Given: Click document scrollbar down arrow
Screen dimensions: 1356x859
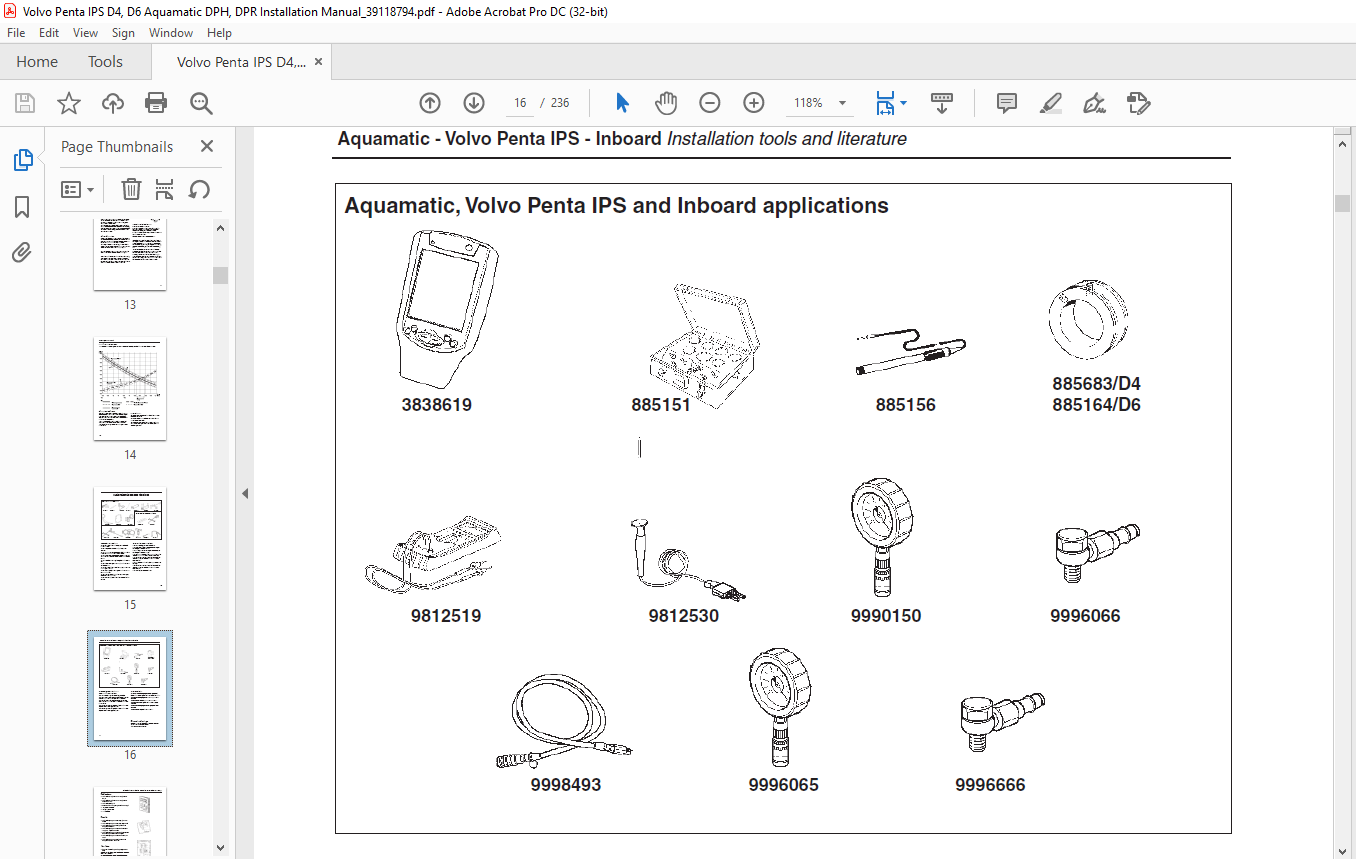Looking at the screenshot, I should coord(1343,850).
